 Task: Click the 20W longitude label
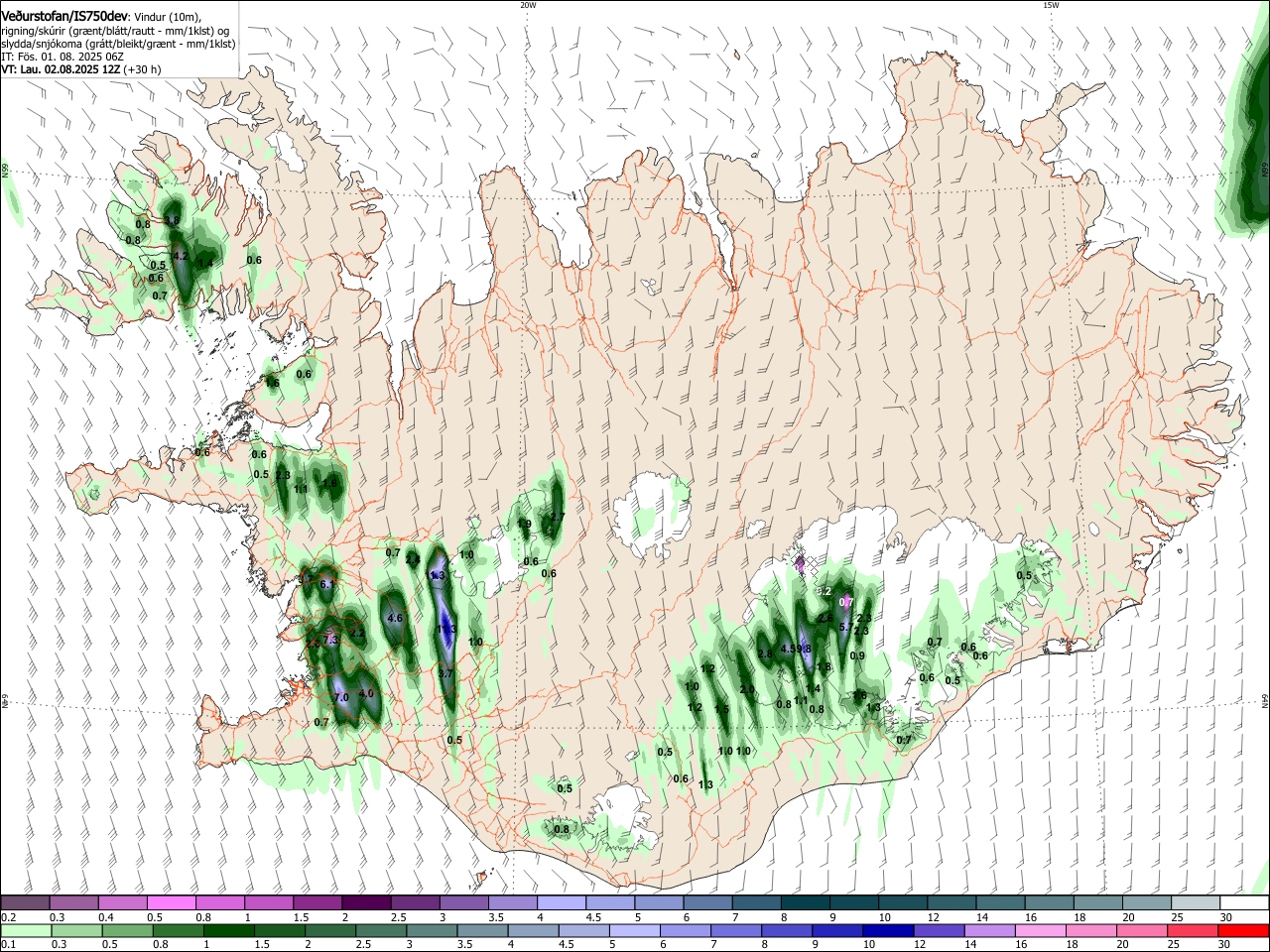[x=528, y=5]
